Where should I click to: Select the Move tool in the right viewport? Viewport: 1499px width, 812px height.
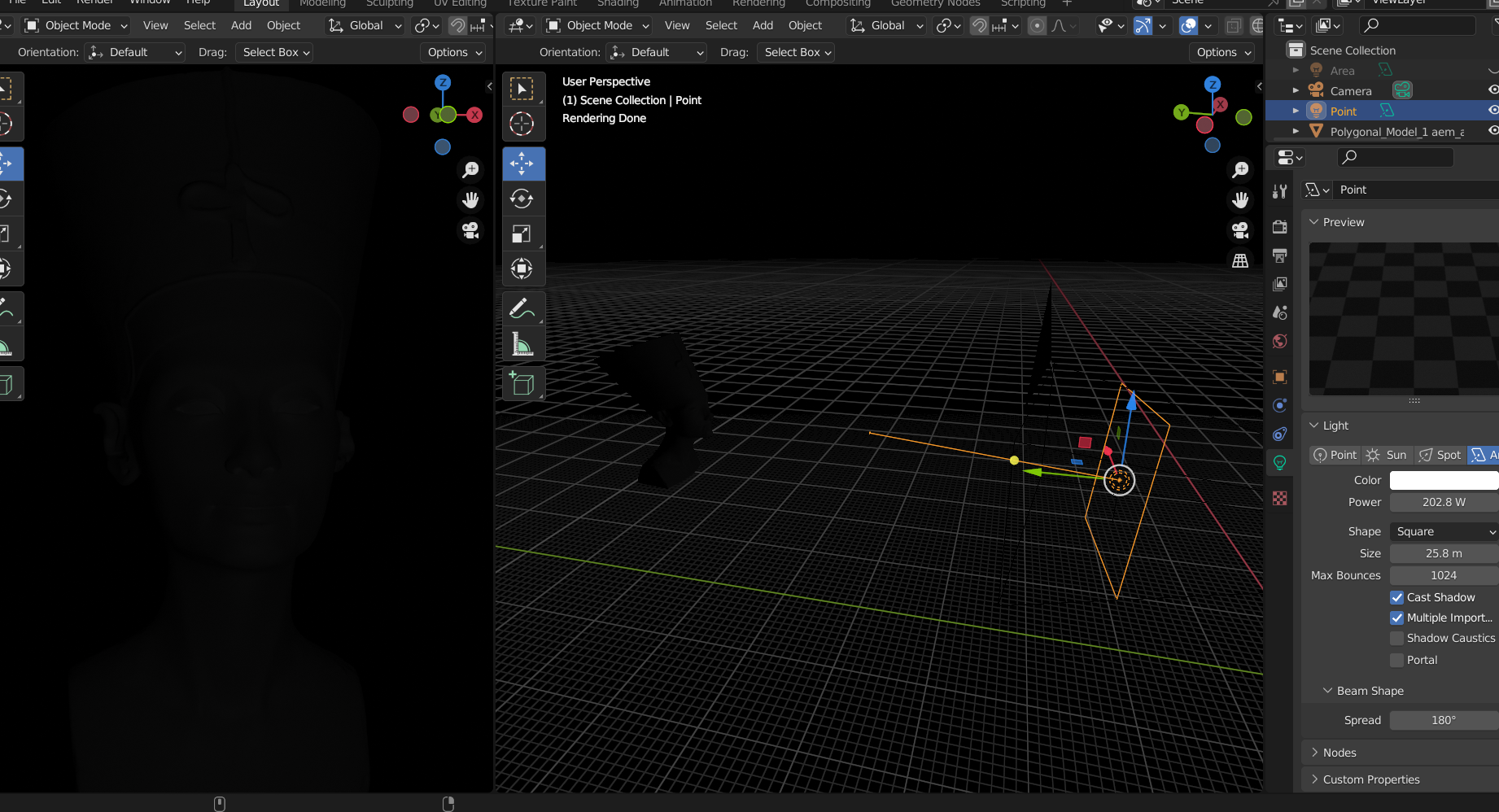[x=522, y=164]
